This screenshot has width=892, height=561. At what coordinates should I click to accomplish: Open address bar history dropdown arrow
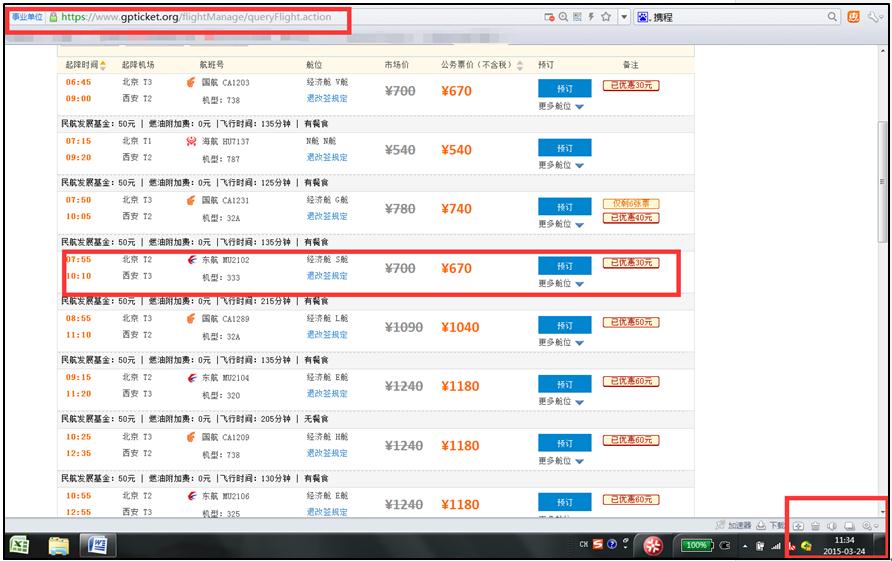click(x=624, y=17)
